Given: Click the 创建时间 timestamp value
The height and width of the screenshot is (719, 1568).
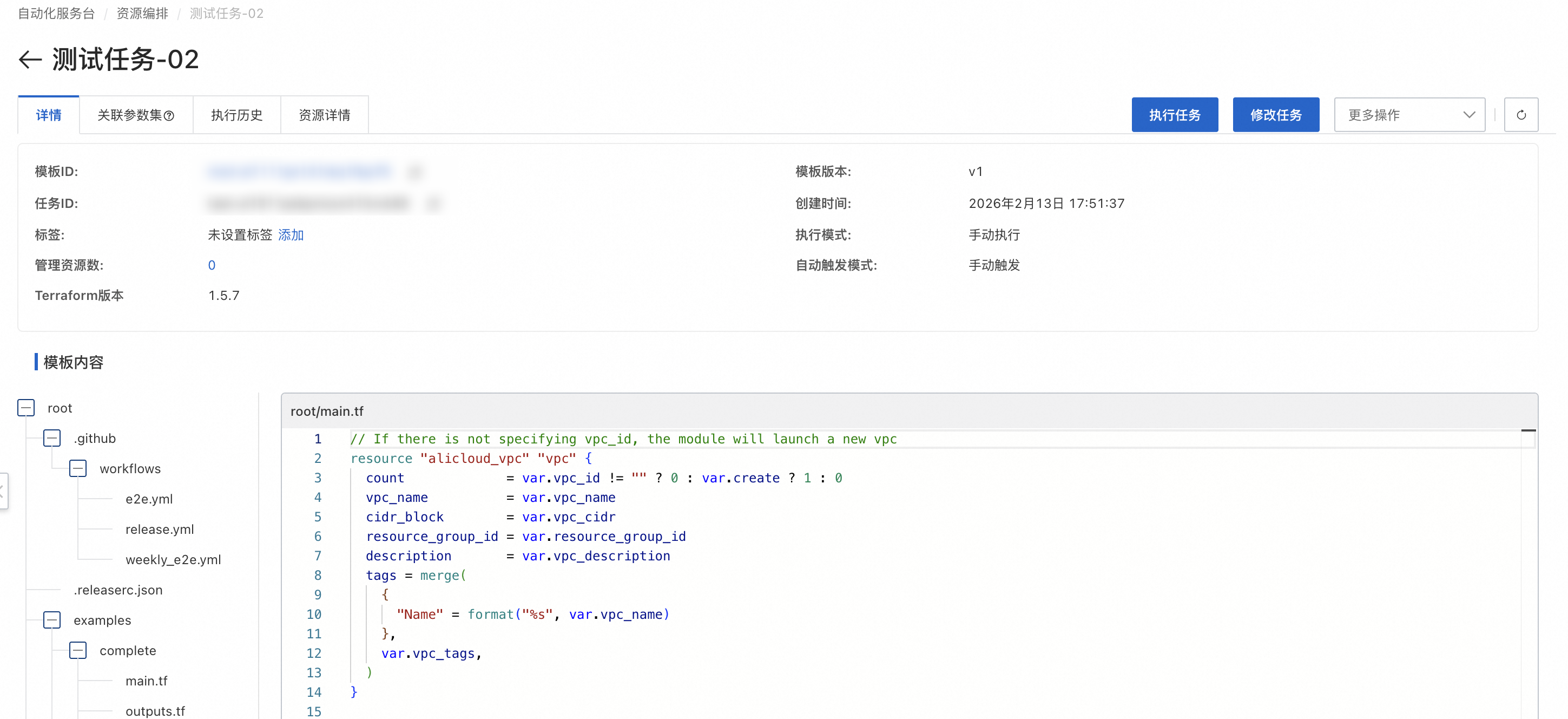Looking at the screenshot, I should pyautogui.click(x=1046, y=204).
